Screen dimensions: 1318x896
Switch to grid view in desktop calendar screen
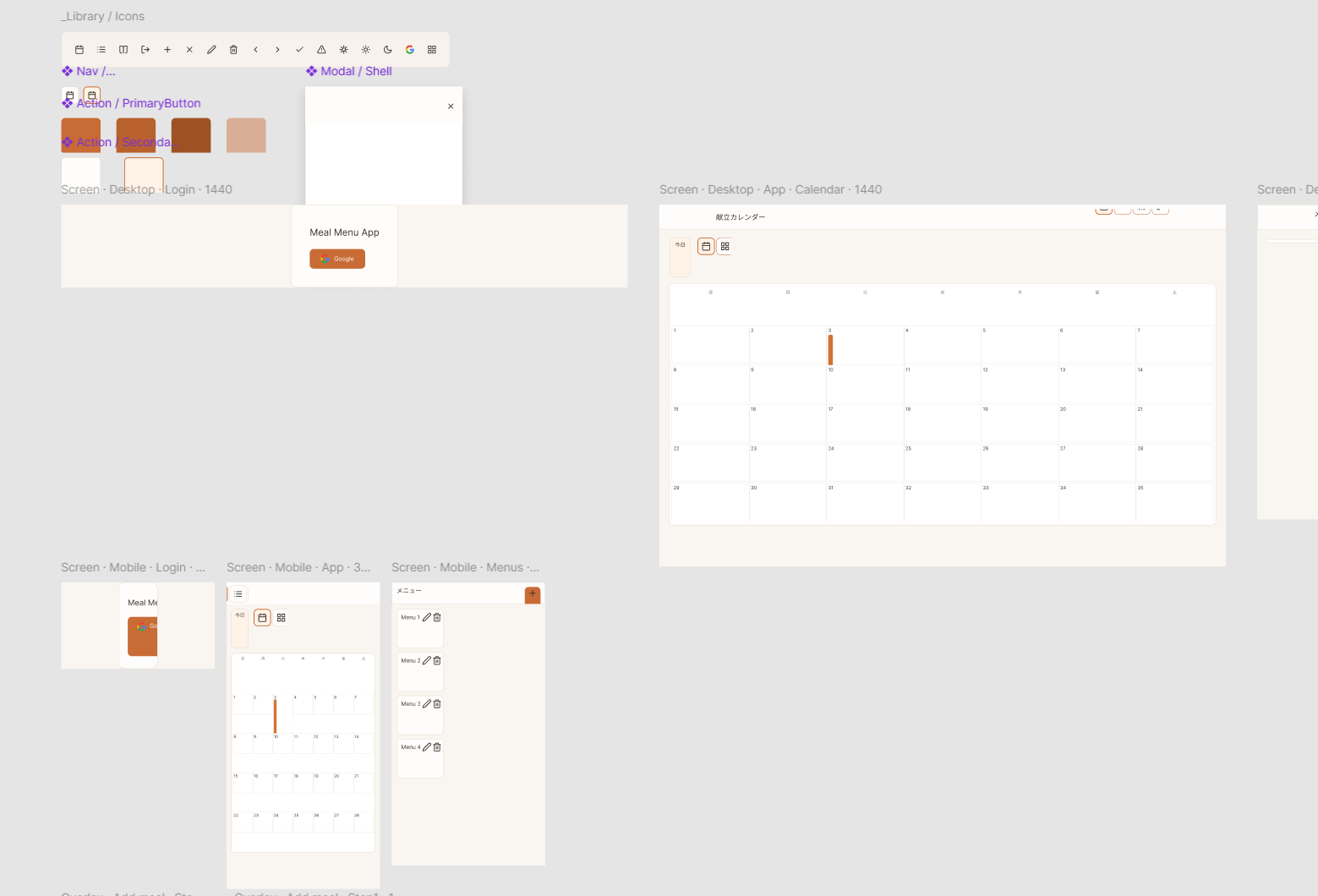pos(725,246)
